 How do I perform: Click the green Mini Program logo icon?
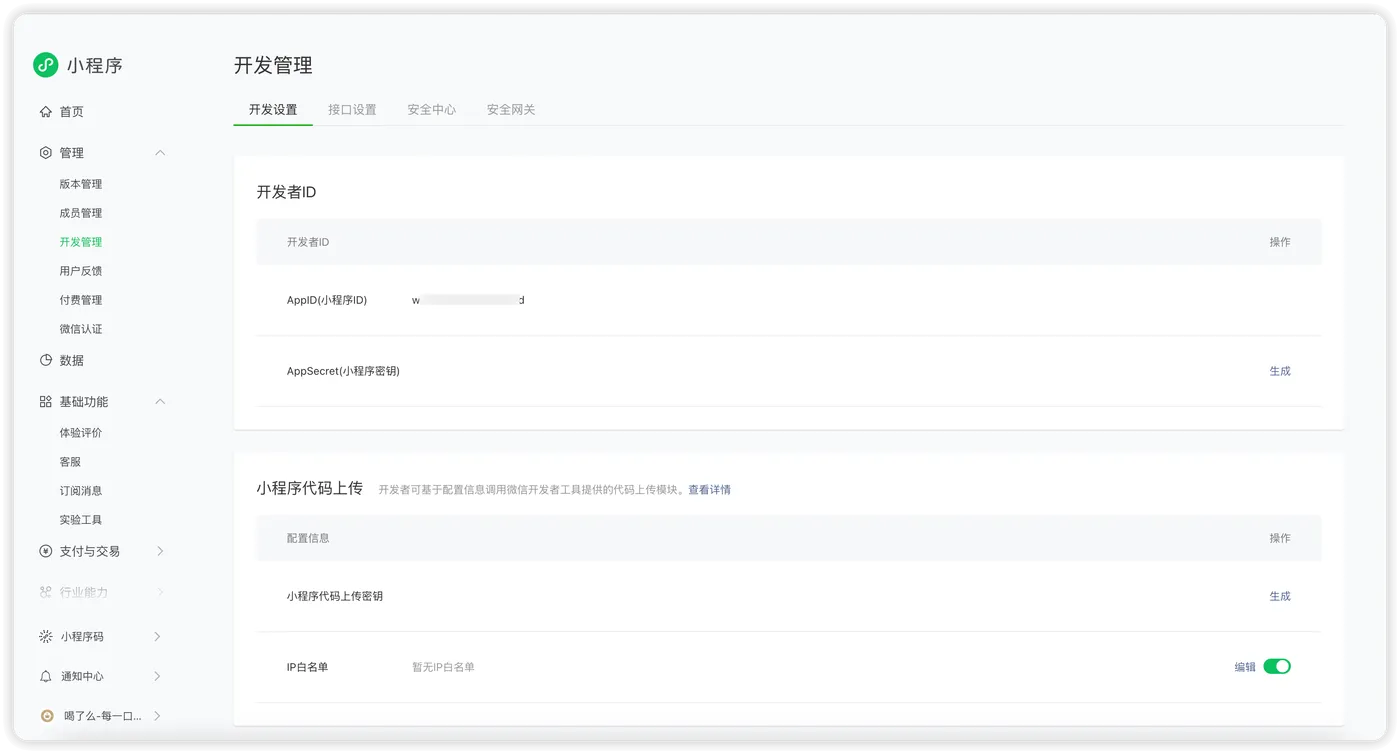pos(43,64)
